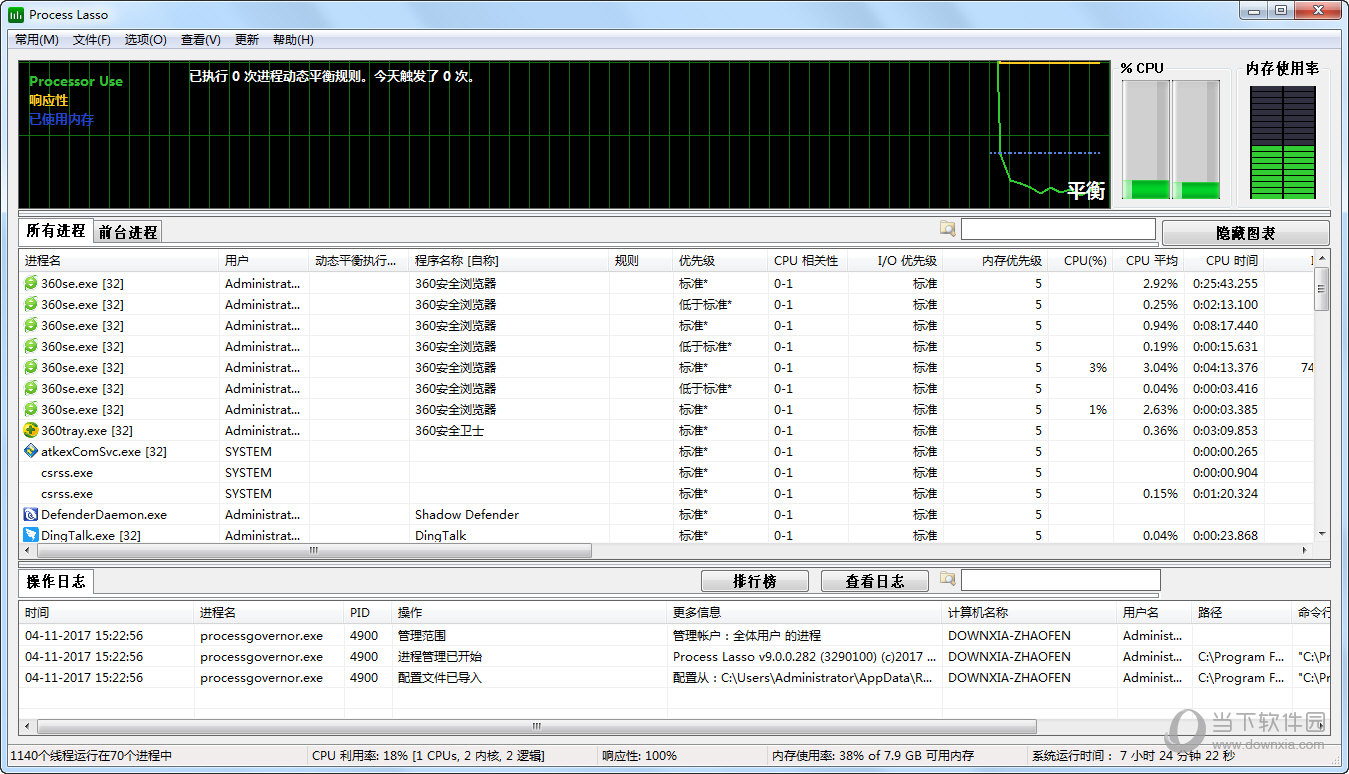Open the 文件(F) menu

pos(92,40)
